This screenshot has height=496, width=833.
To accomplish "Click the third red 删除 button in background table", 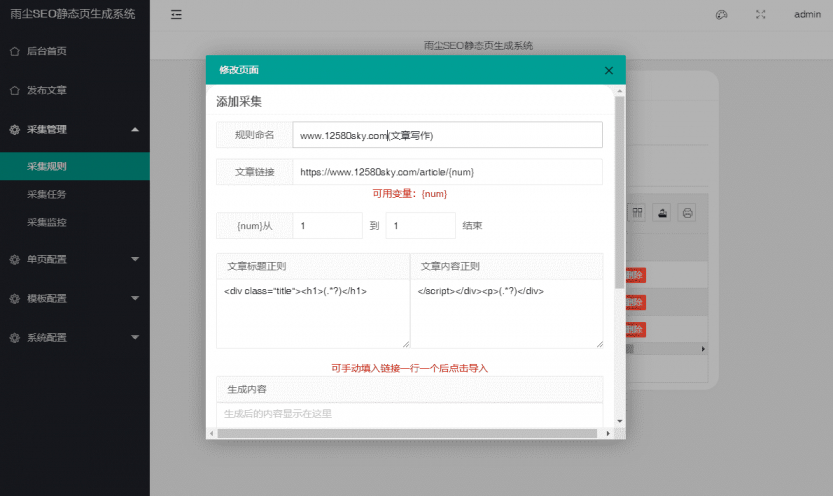I will [635, 329].
